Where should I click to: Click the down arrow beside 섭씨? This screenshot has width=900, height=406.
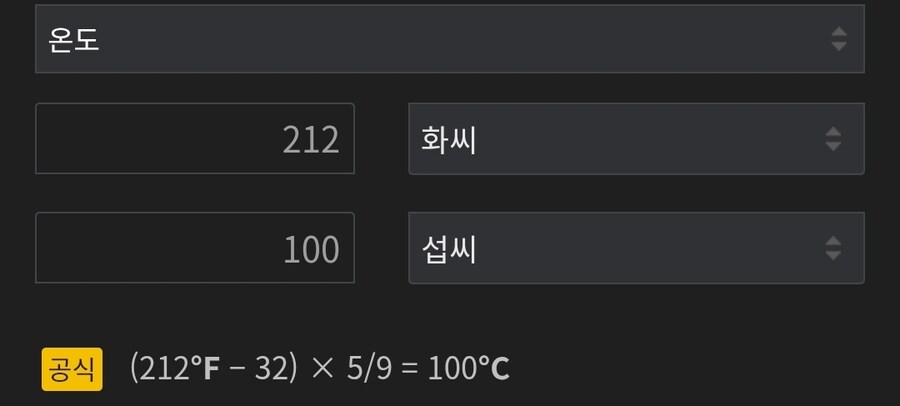[833, 256]
